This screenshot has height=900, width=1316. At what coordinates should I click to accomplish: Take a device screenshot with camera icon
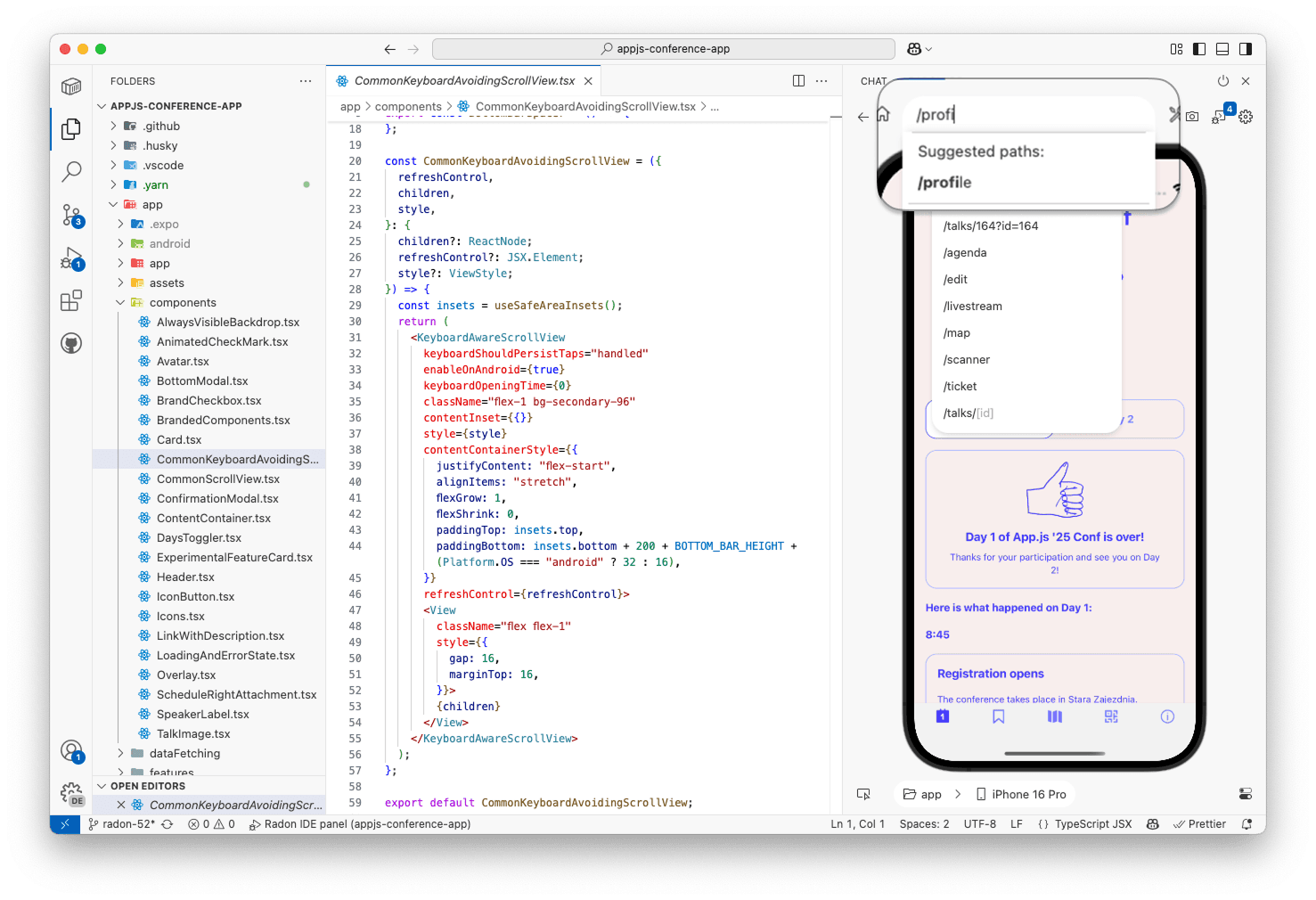click(x=1192, y=117)
